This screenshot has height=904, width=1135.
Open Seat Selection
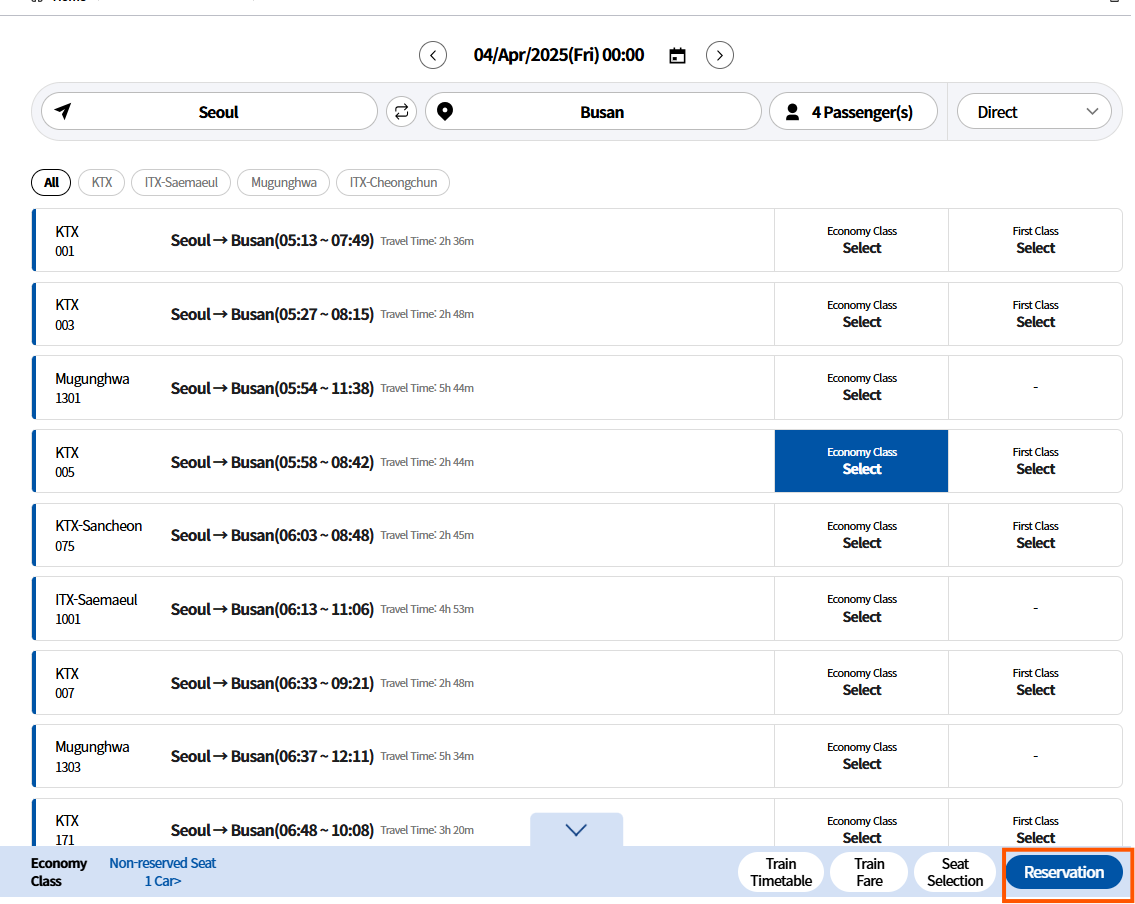click(x=955, y=872)
